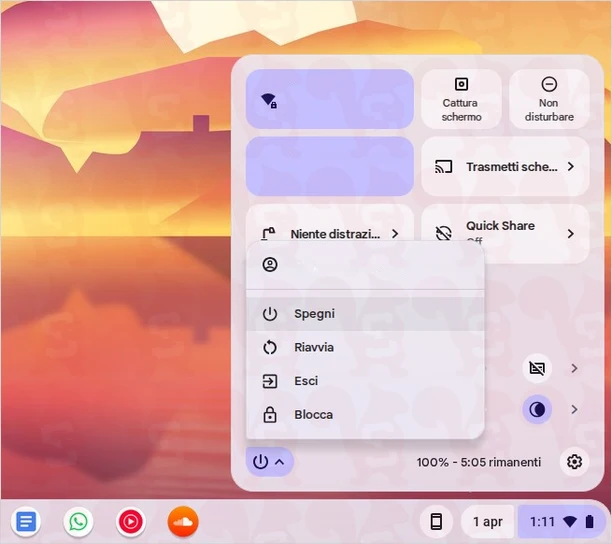This screenshot has width=612, height=544.
Task: Click the Wi-Fi network tile
Action: tap(329, 99)
